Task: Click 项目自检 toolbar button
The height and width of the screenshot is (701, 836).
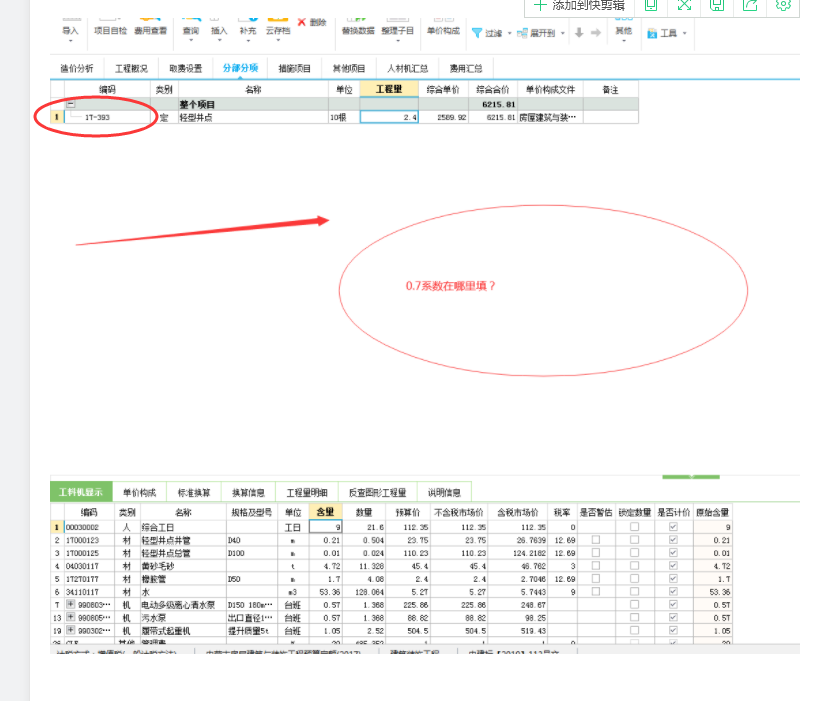Action: coord(110,28)
